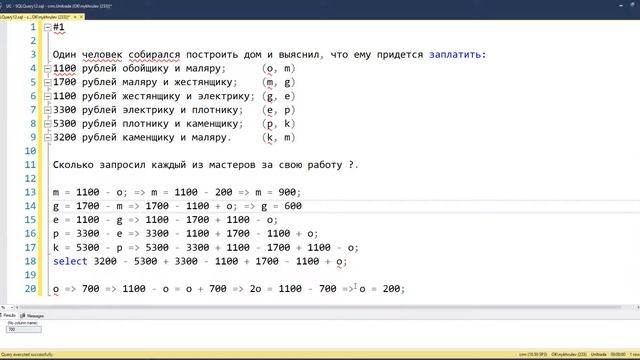Click the horizontal scrollbar right arrow
Viewport: 640px width, 360px height.
pos(638,307)
